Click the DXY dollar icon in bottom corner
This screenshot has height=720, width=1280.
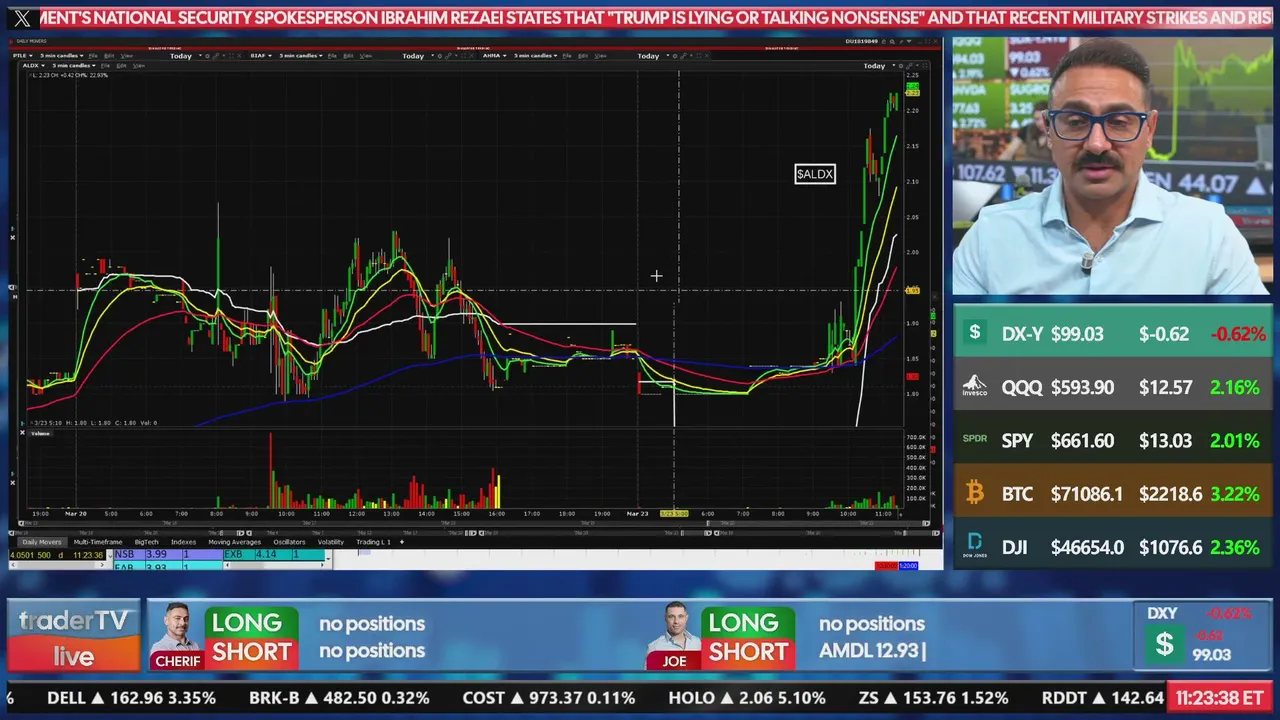click(1164, 645)
